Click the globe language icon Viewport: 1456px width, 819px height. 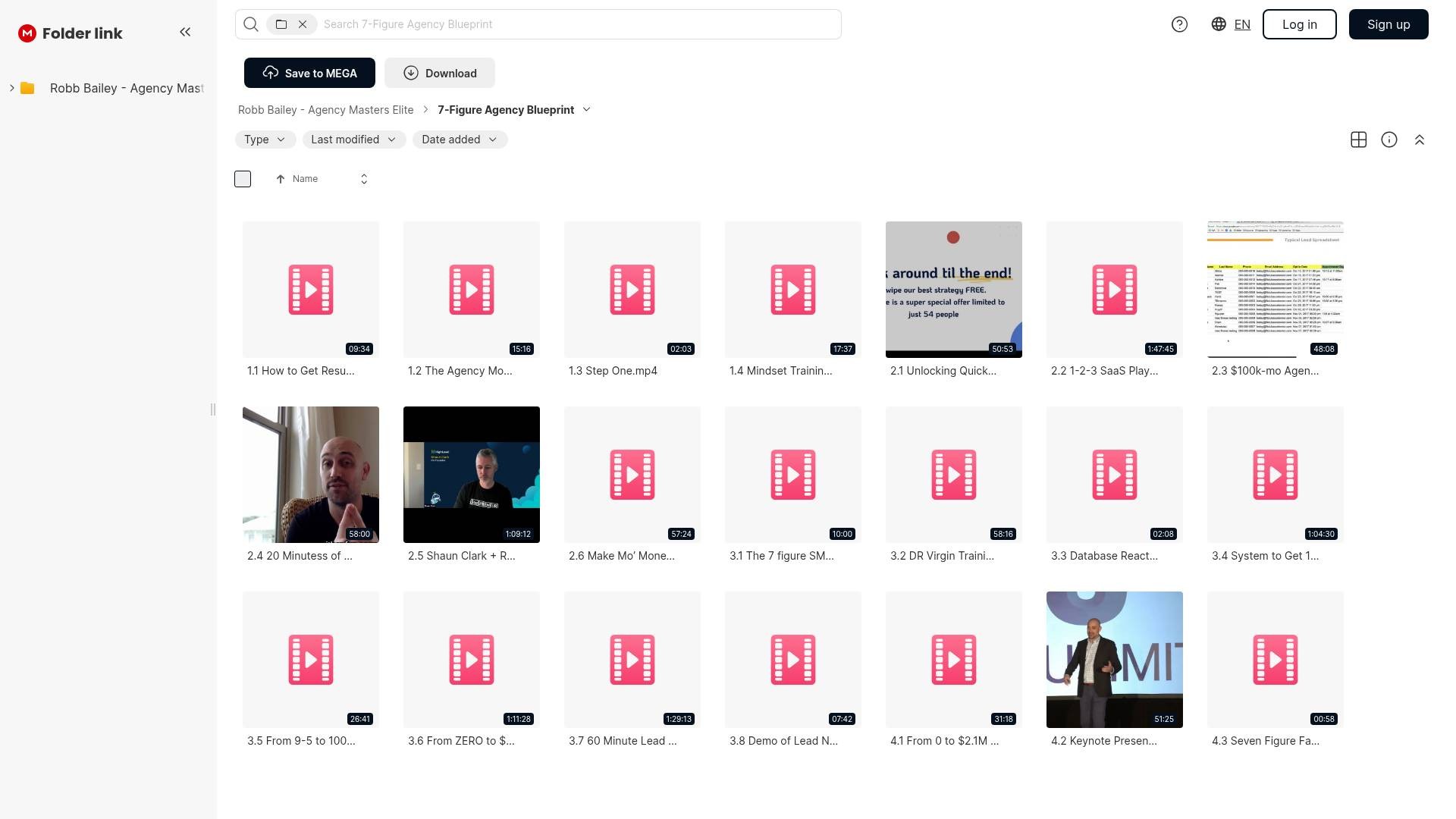click(1219, 24)
